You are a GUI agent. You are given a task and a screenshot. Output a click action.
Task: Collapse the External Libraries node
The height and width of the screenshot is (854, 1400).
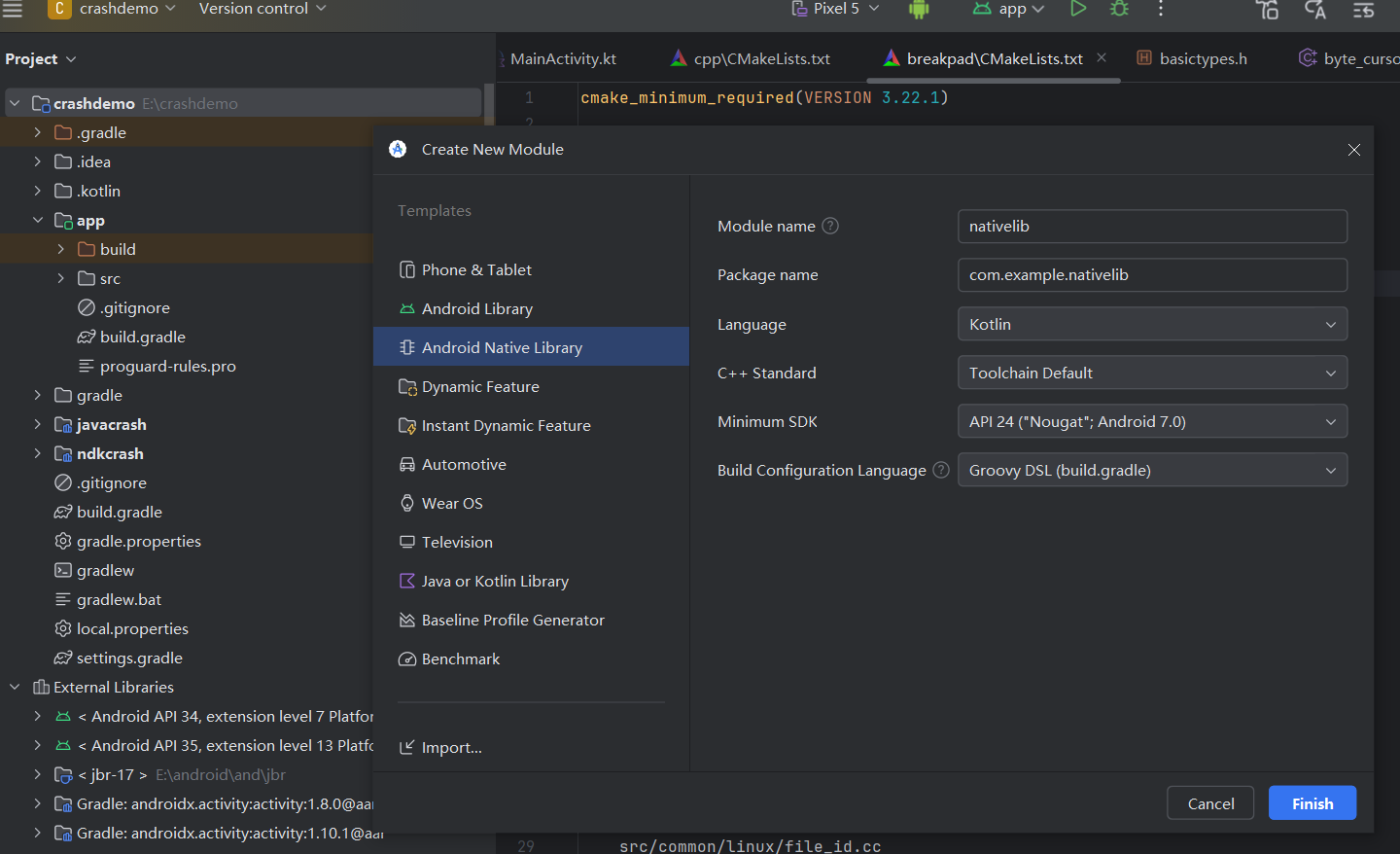click(x=15, y=687)
